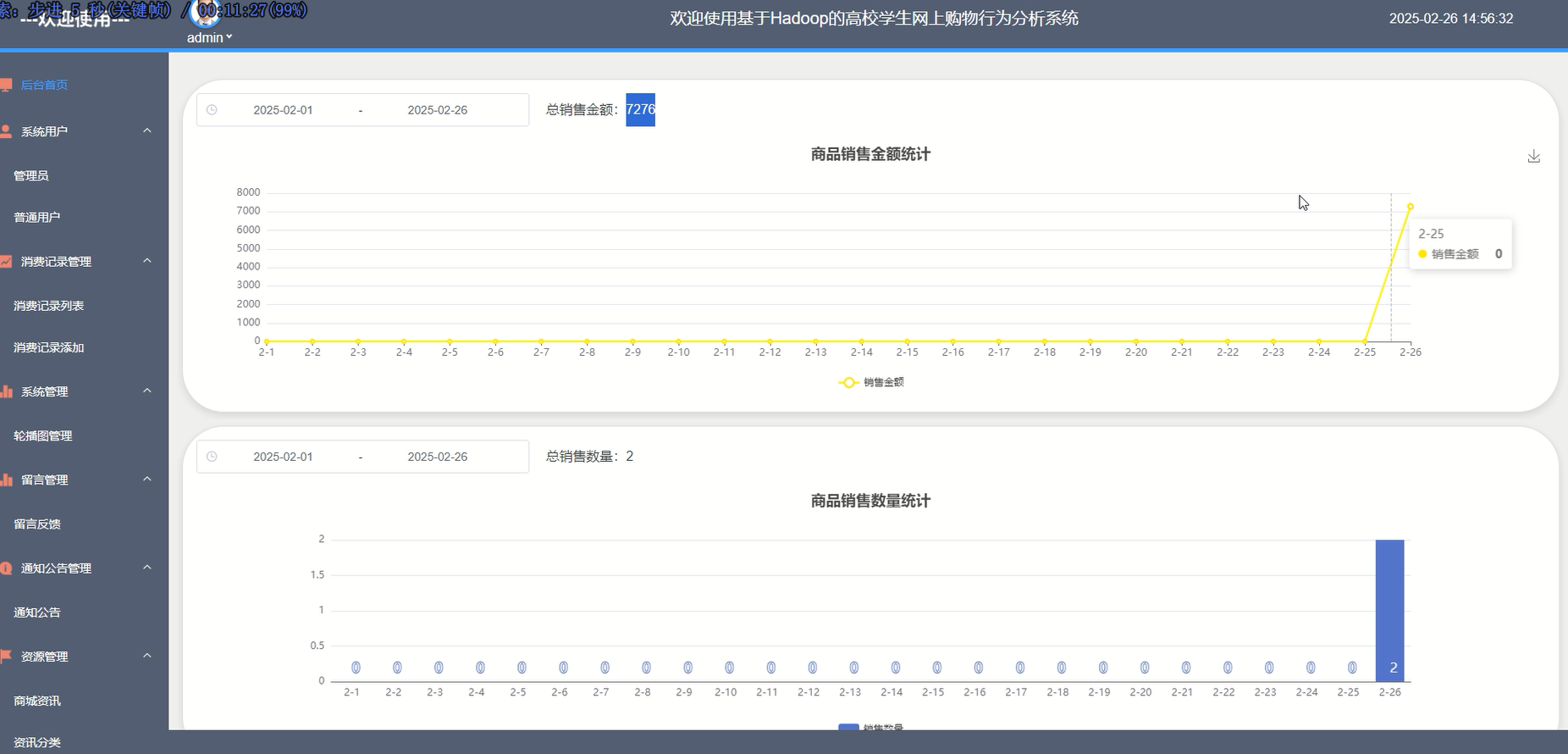Image resolution: width=1568 pixels, height=754 pixels.
Task: Click the 2-13 axis label on the line chart
Action: [815, 352]
